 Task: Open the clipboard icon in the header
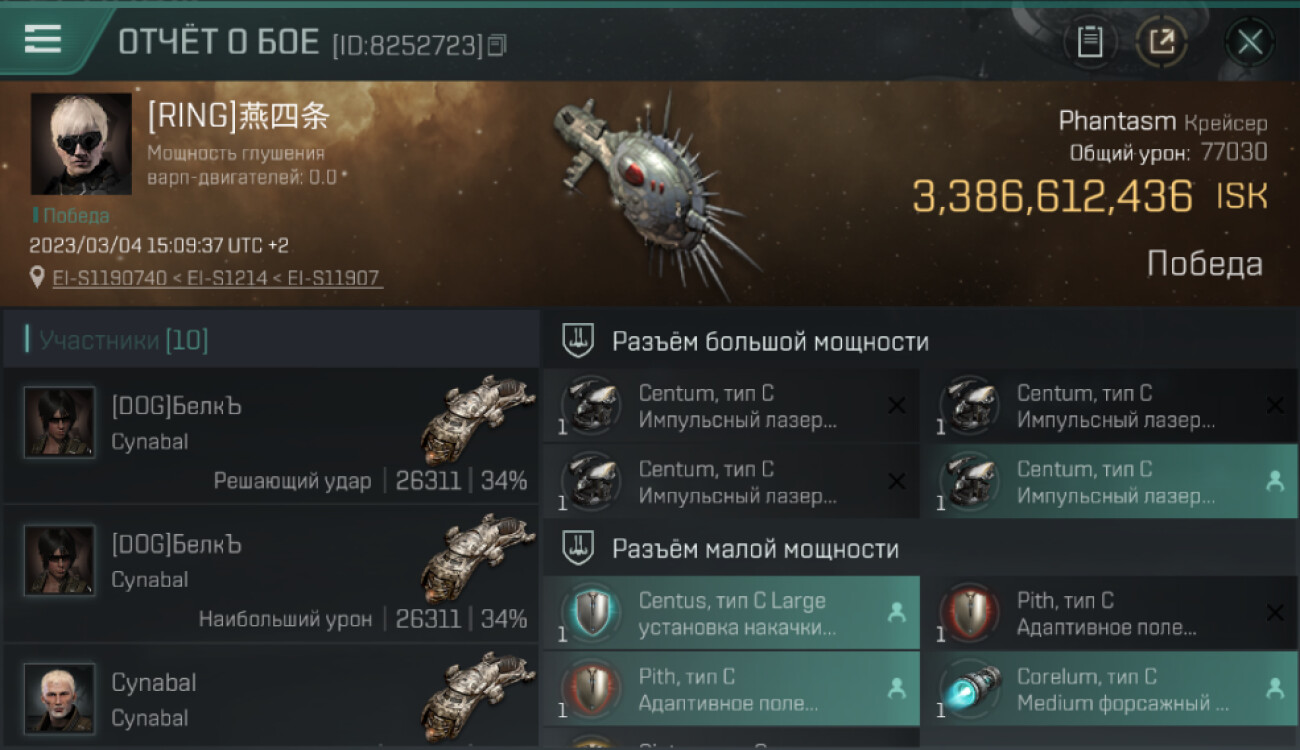point(1090,42)
